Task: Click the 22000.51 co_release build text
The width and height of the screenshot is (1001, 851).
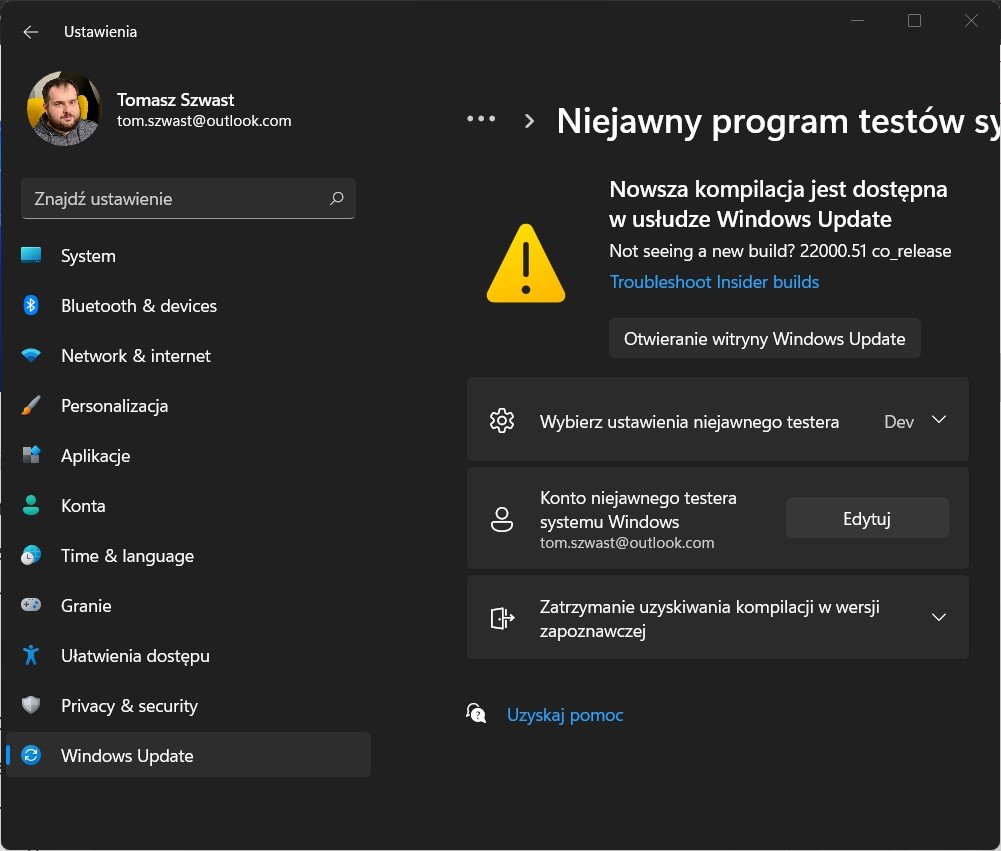Action: (875, 251)
